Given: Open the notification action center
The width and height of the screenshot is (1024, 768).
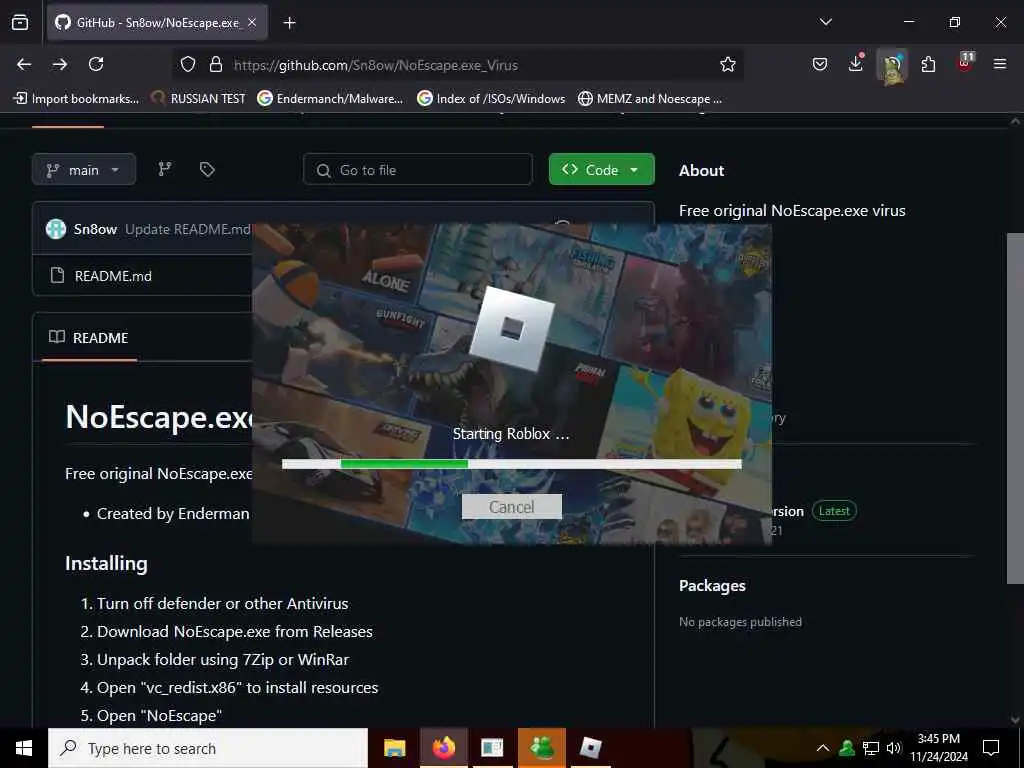Looking at the screenshot, I should 991,748.
